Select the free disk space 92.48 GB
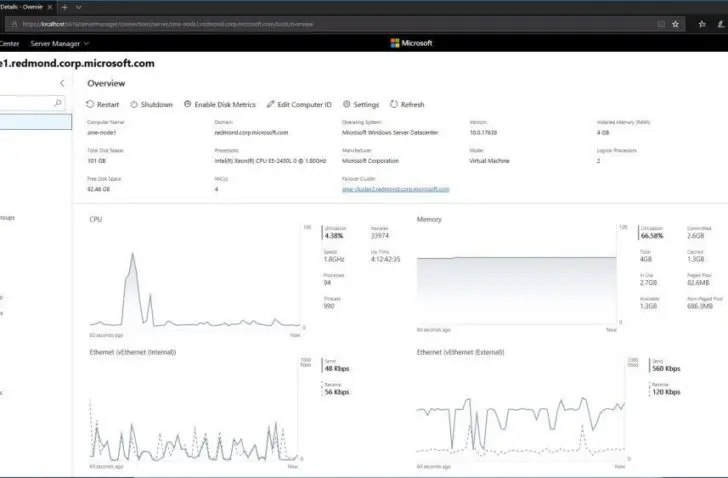 (x=98, y=189)
